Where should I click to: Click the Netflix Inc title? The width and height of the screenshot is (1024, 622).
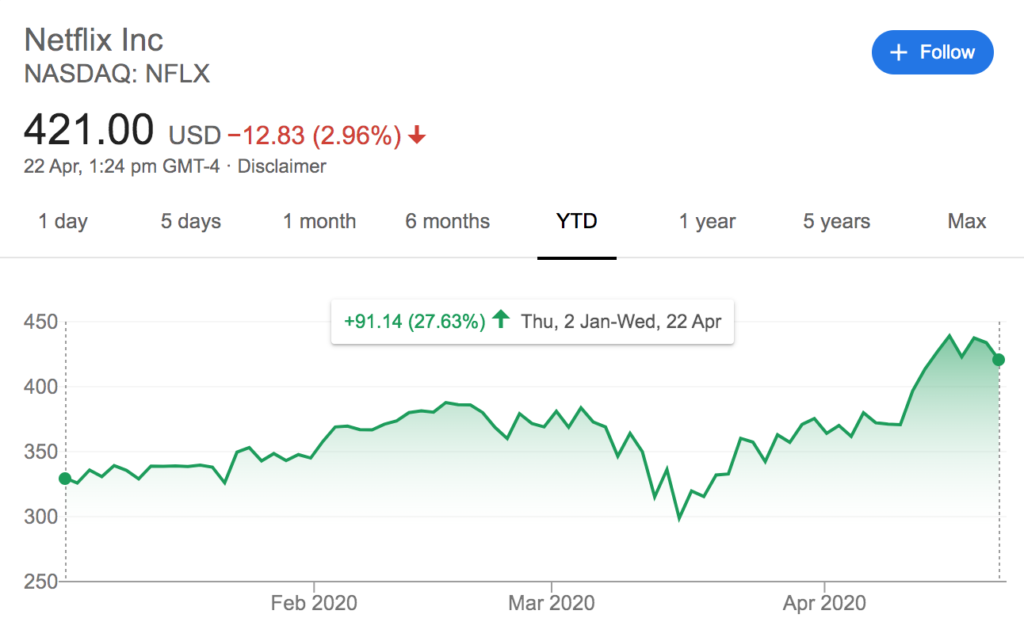click(x=93, y=40)
